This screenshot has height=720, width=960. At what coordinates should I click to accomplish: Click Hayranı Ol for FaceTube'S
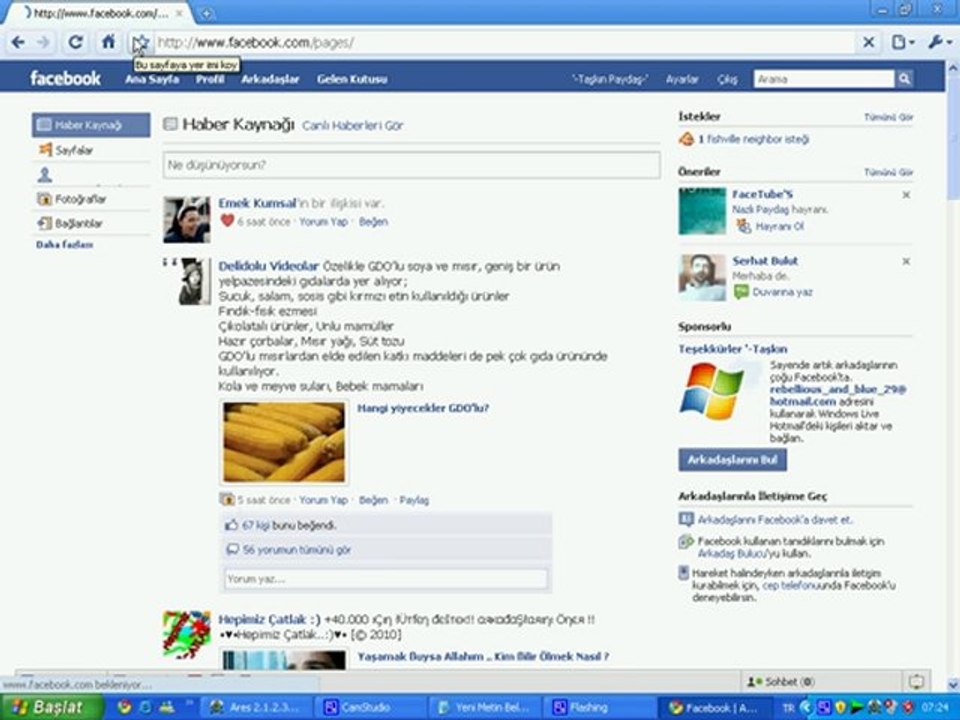779,226
